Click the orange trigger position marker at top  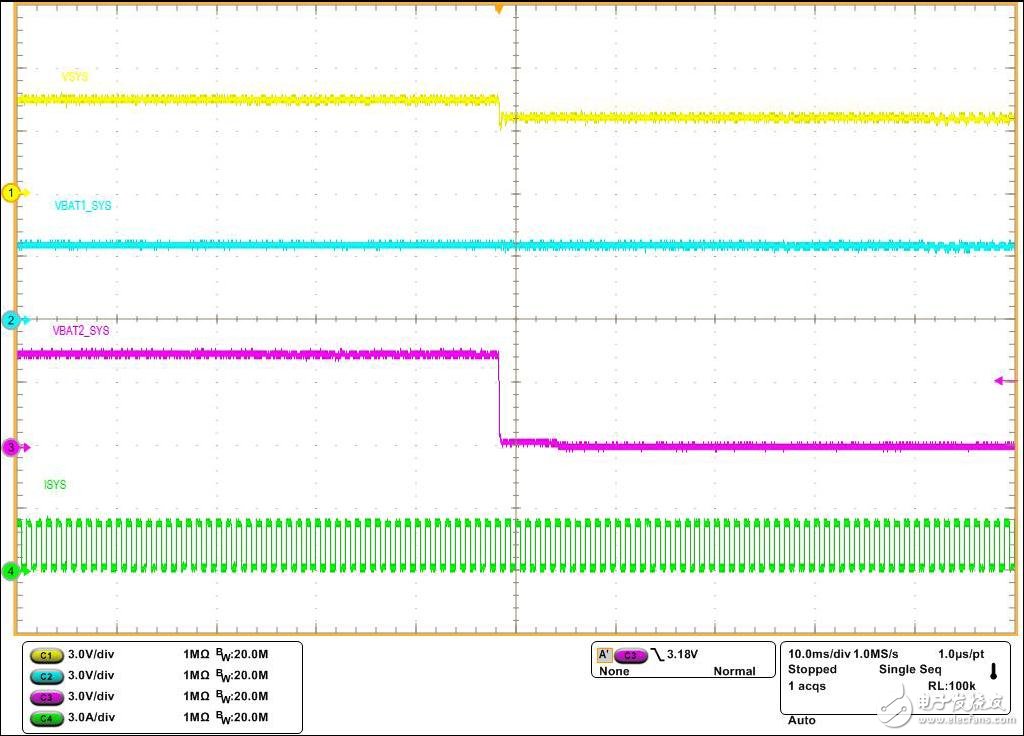499,9
